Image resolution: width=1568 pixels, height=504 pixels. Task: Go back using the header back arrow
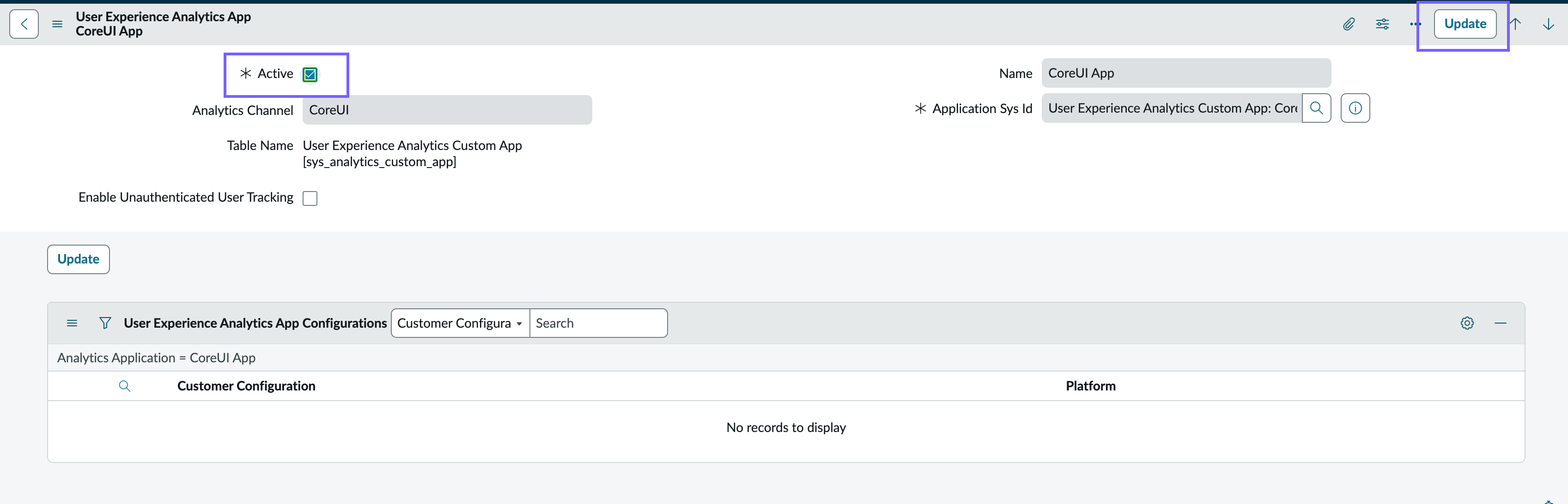tap(24, 24)
